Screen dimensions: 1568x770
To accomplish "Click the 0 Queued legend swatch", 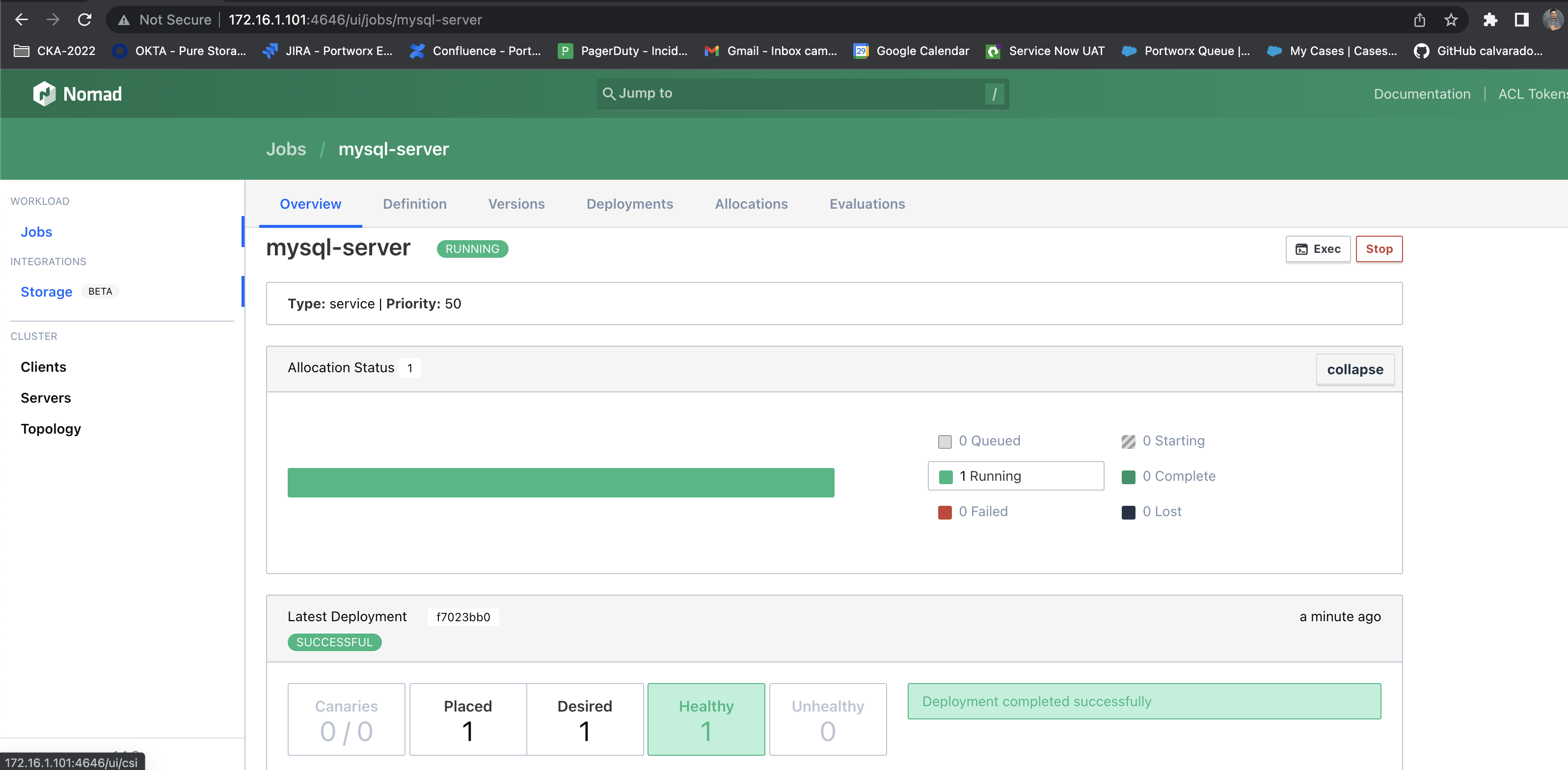I will click(x=944, y=441).
